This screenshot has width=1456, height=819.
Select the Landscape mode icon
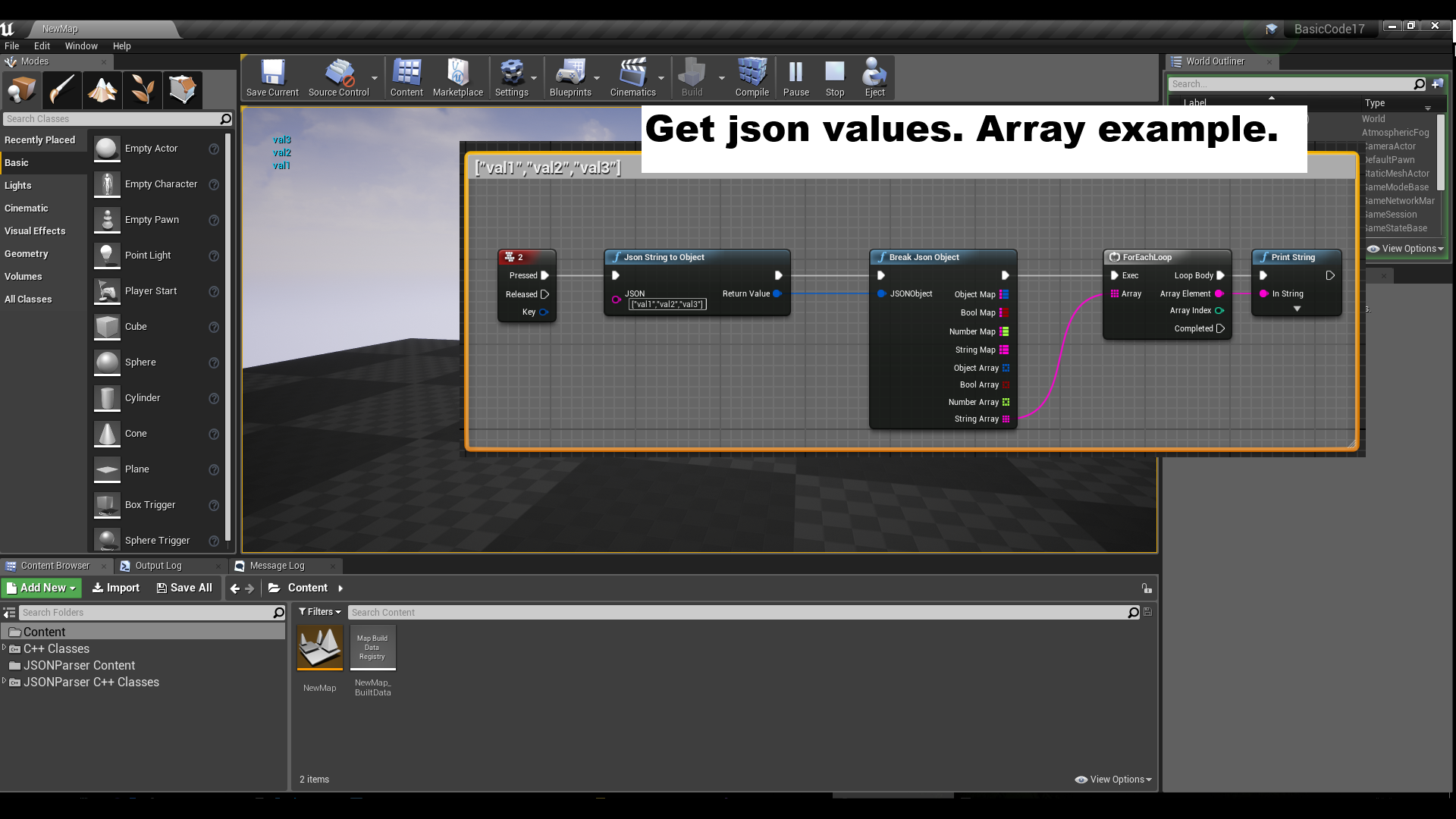click(x=102, y=90)
